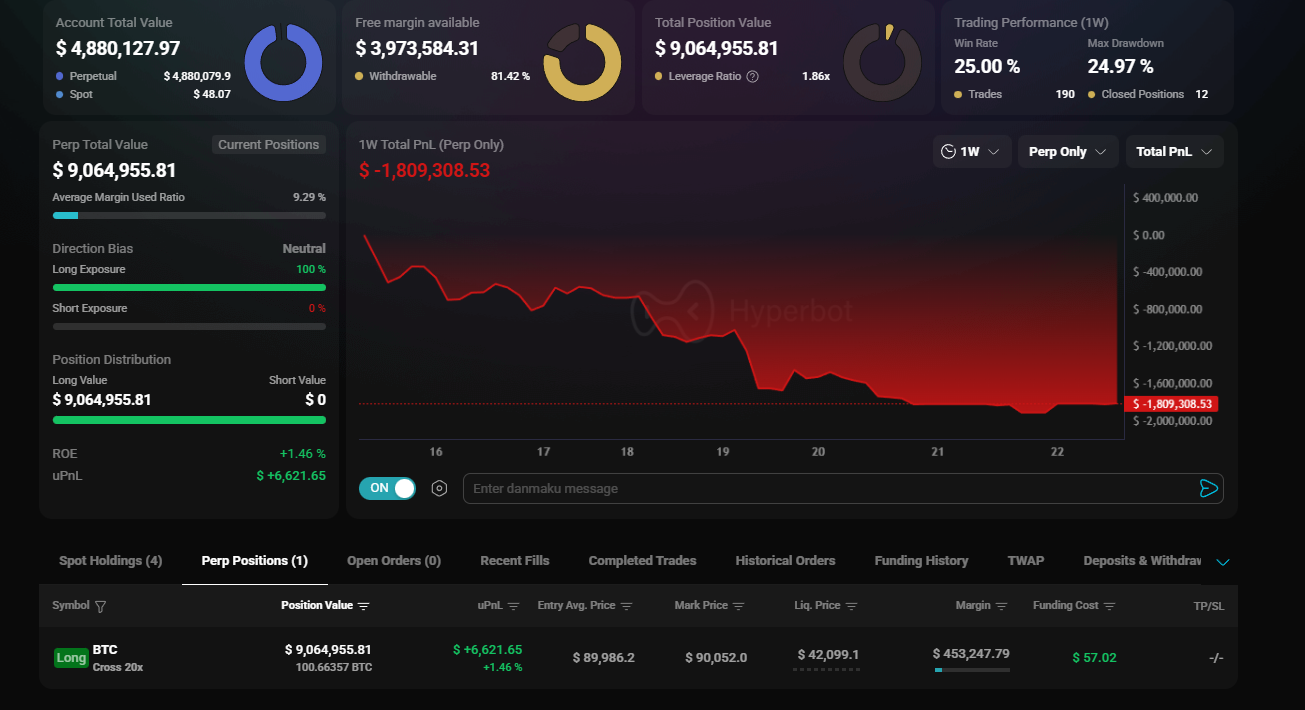Go to the Completed Trades tab
Viewport: 1305px width, 710px height.
[642, 561]
